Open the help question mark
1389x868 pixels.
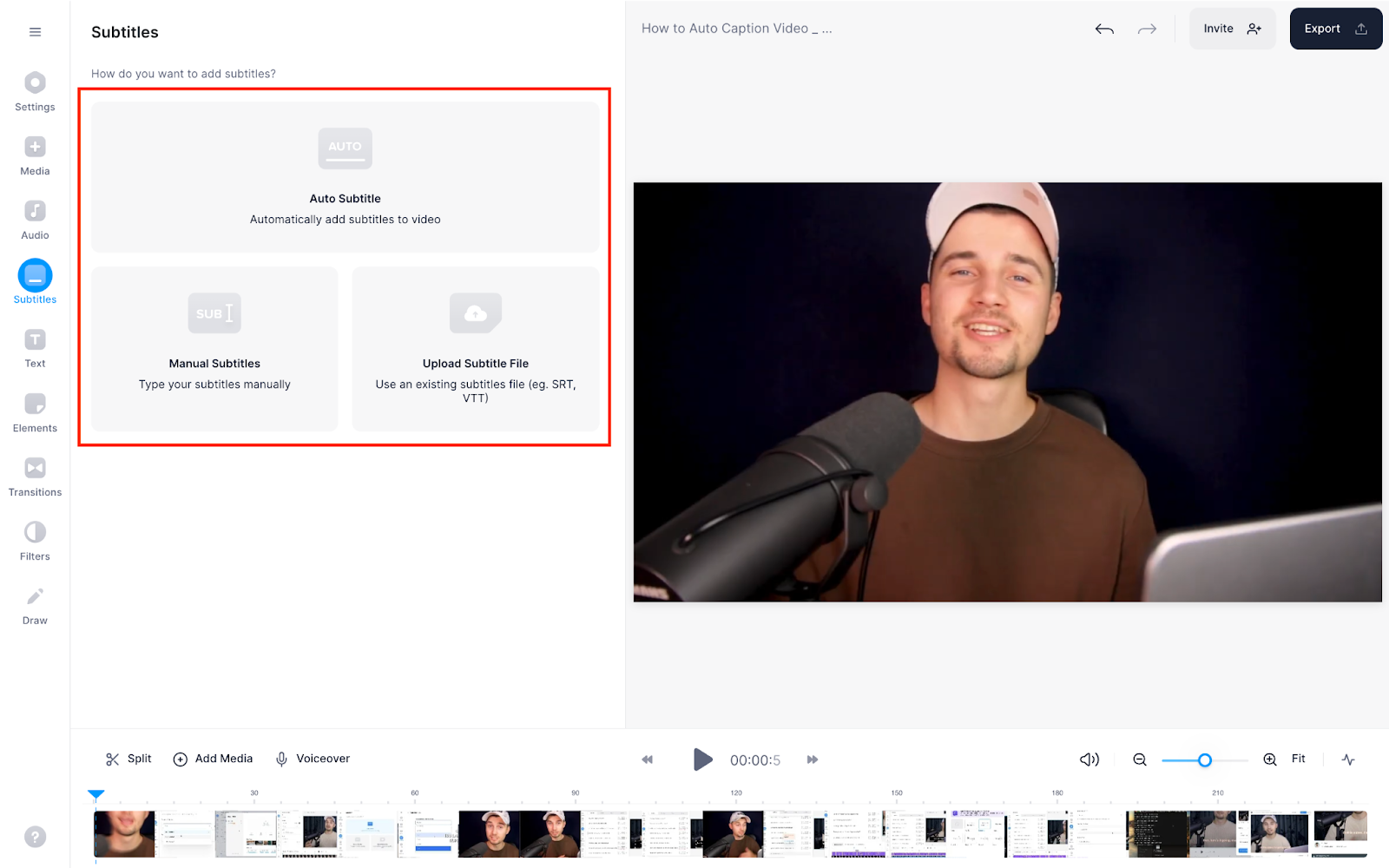pyautogui.click(x=35, y=837)
